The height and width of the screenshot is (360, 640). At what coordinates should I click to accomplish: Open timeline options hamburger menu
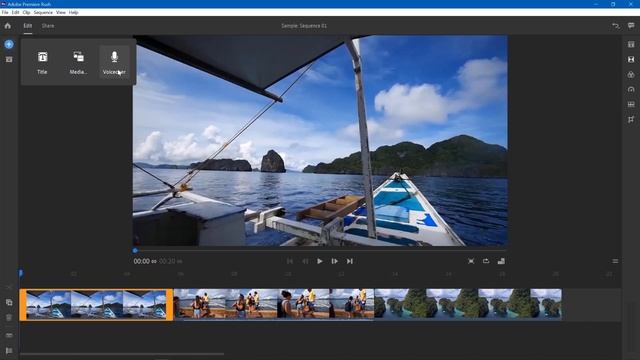tap(615, 261)
